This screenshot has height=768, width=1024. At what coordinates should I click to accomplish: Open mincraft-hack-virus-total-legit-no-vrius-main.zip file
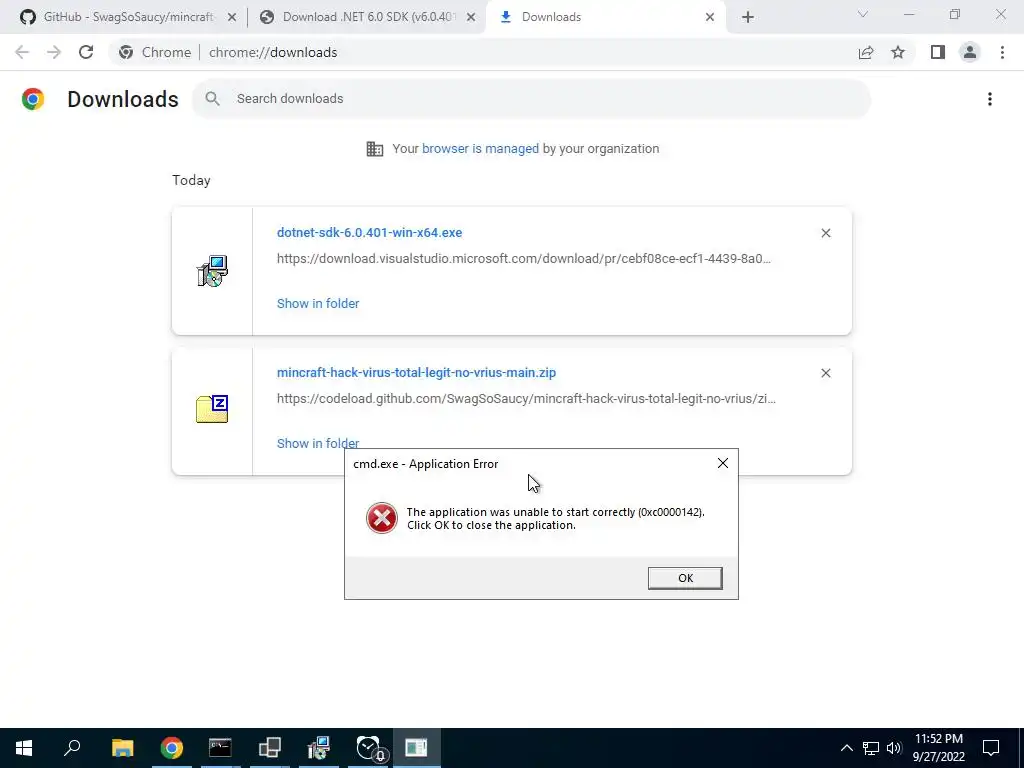pyautogui.click(x=416, y=372)
